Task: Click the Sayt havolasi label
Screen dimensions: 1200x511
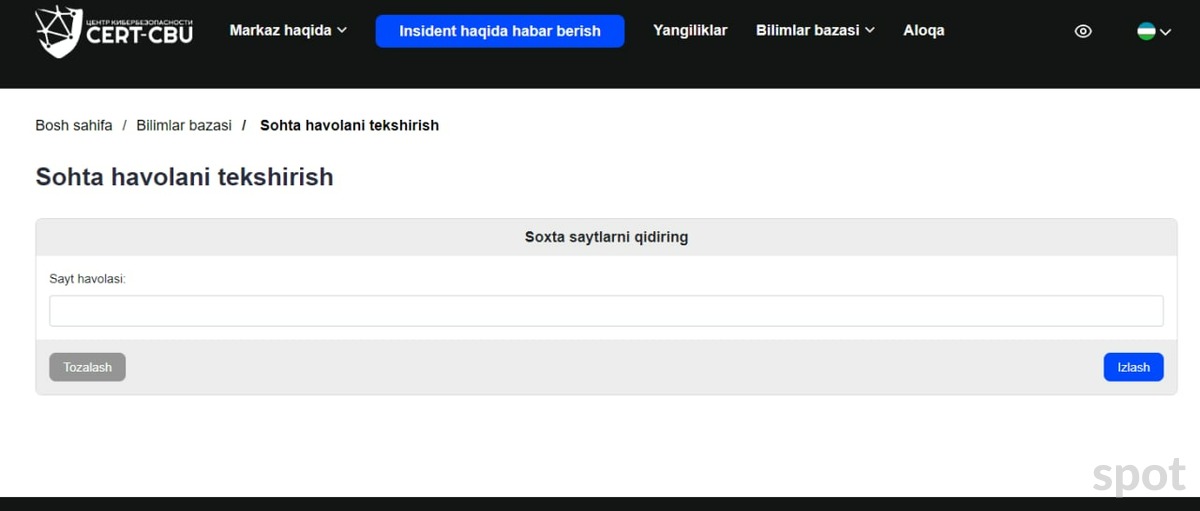Action: tap(87, 278)
